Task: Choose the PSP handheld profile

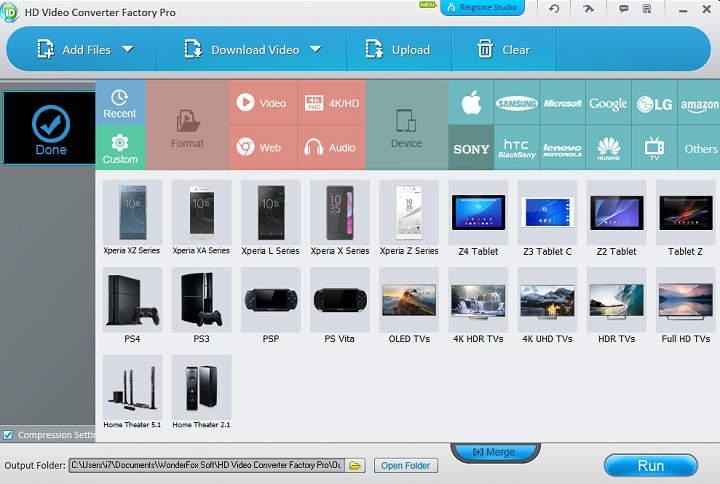Action: [x=270, y=306]
